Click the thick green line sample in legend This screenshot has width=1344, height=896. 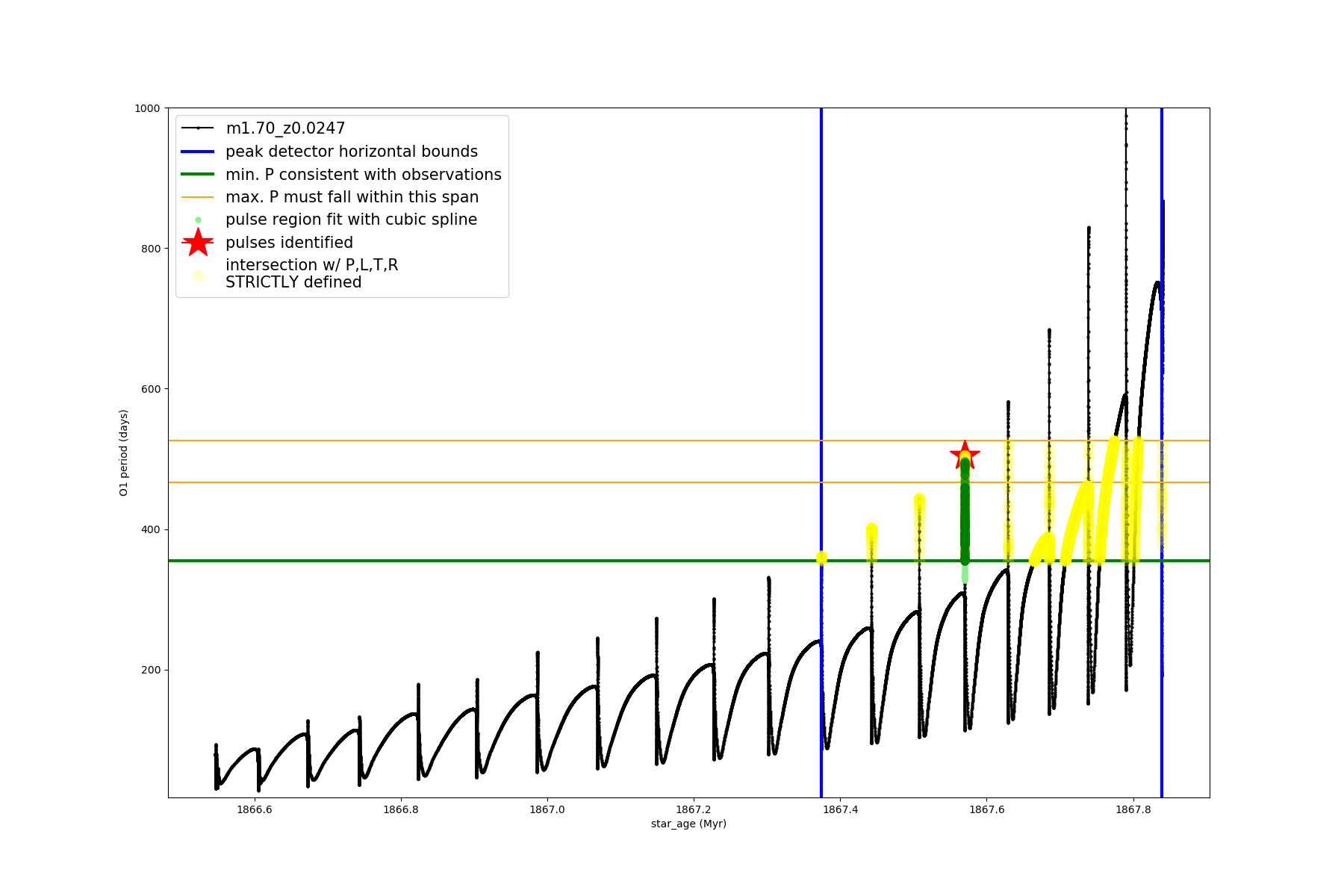coord(198,175)
